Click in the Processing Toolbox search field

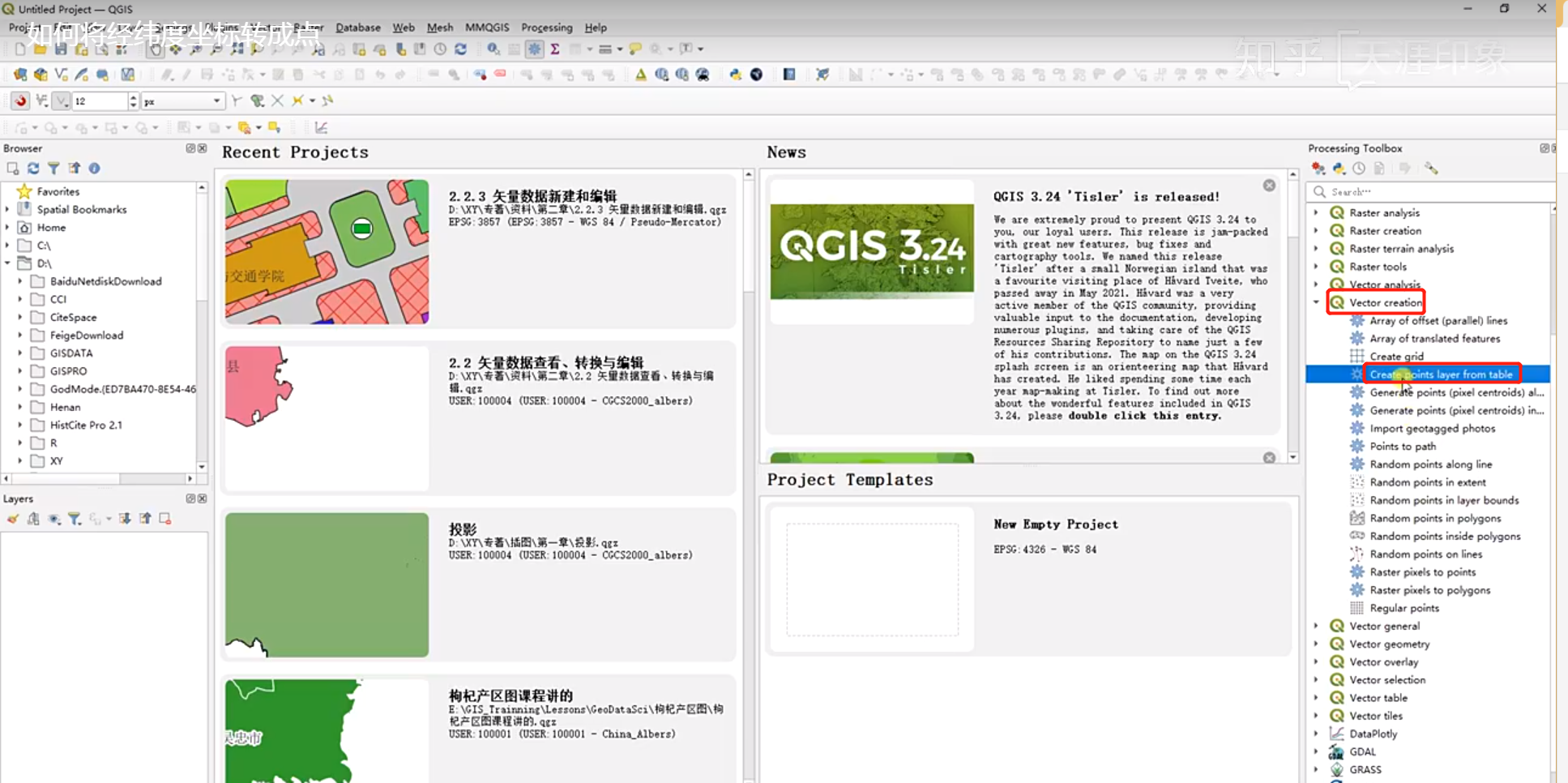click(x=1431, y=192)
